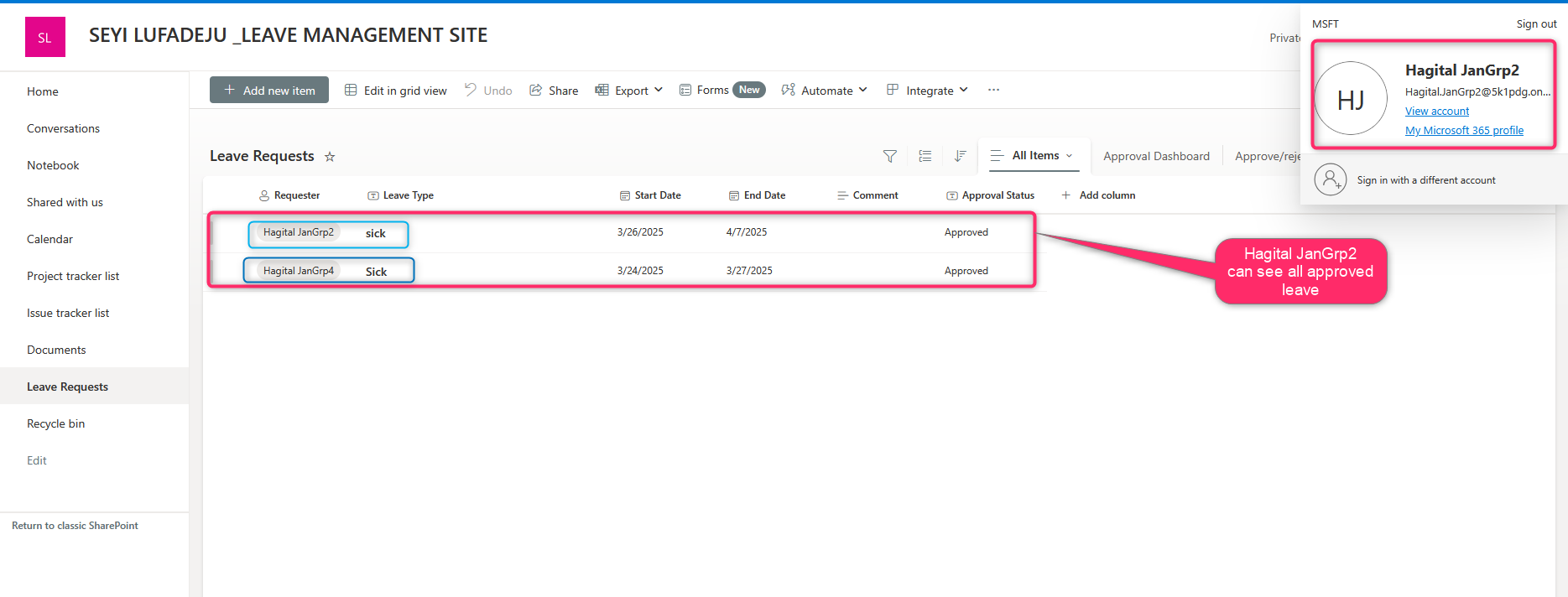Expand the Automate menu

pyautogui.click(x=824, y=91)
